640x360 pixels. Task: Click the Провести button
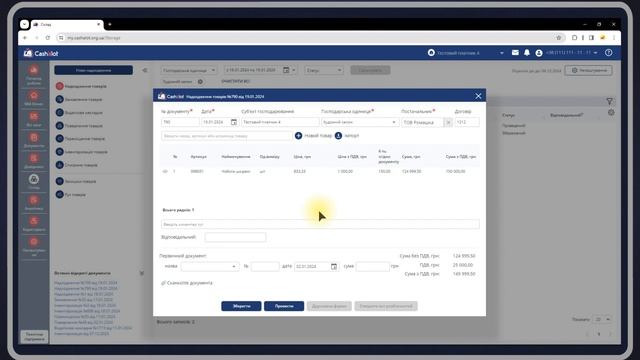(x=284, y=306)
